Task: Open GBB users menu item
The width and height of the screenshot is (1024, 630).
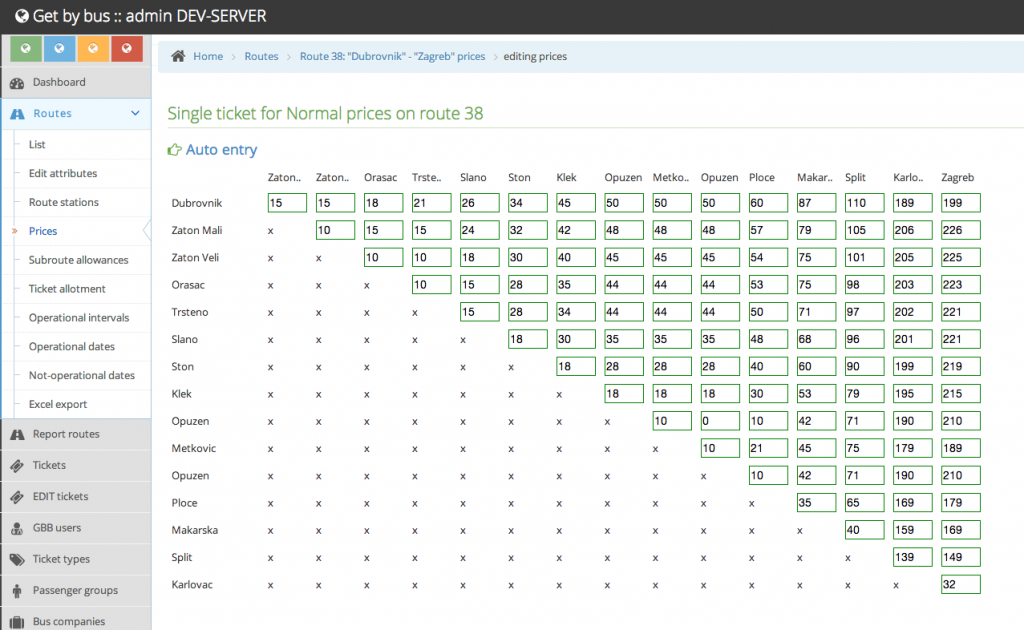Action: click(76, 528)
